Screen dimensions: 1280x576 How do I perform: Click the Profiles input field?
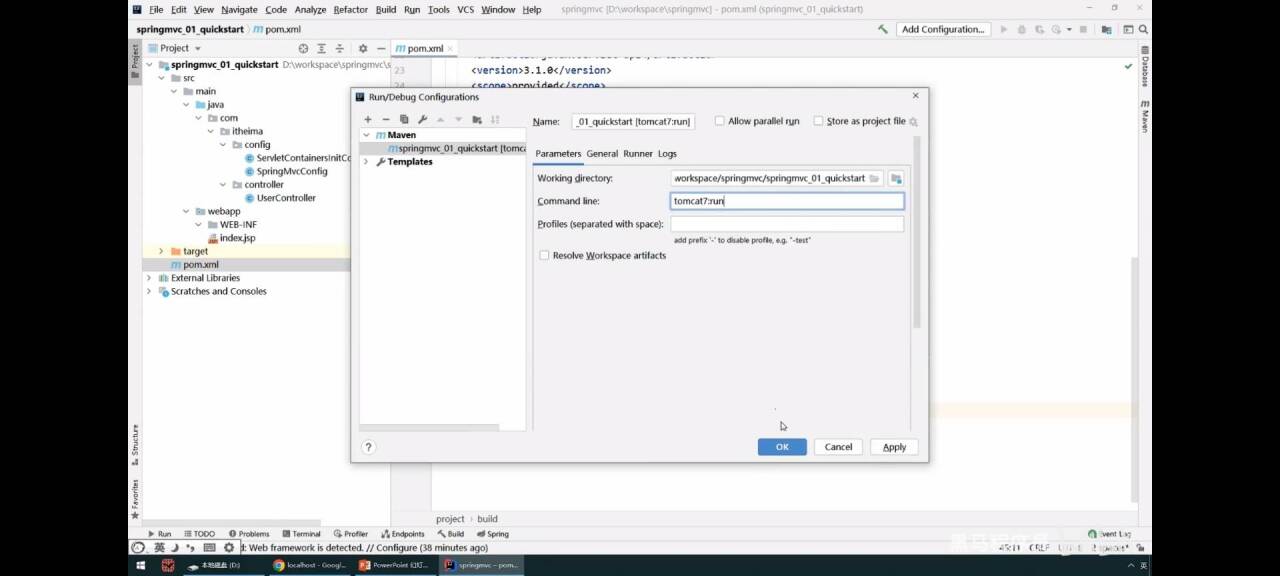tap(787, 224)
